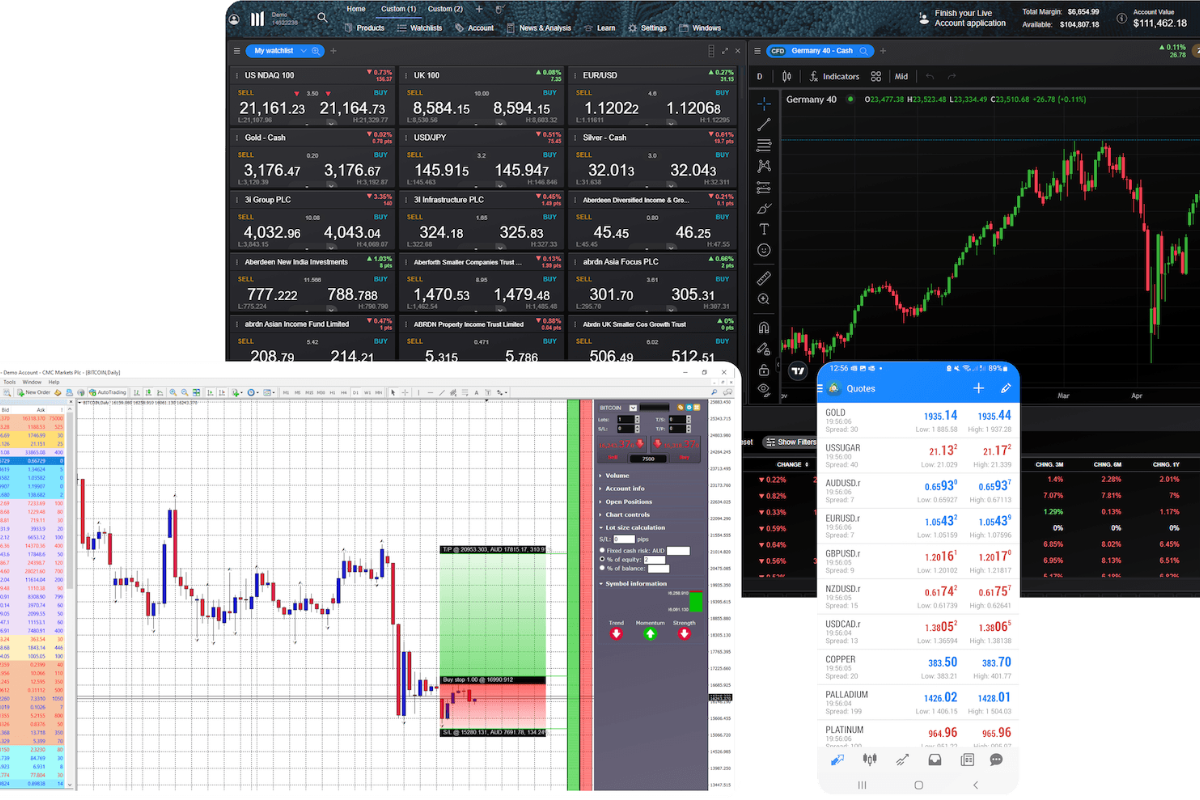
Task: Open the Germany 40 - Cash instrument selector
Action: tap(821, 51)
